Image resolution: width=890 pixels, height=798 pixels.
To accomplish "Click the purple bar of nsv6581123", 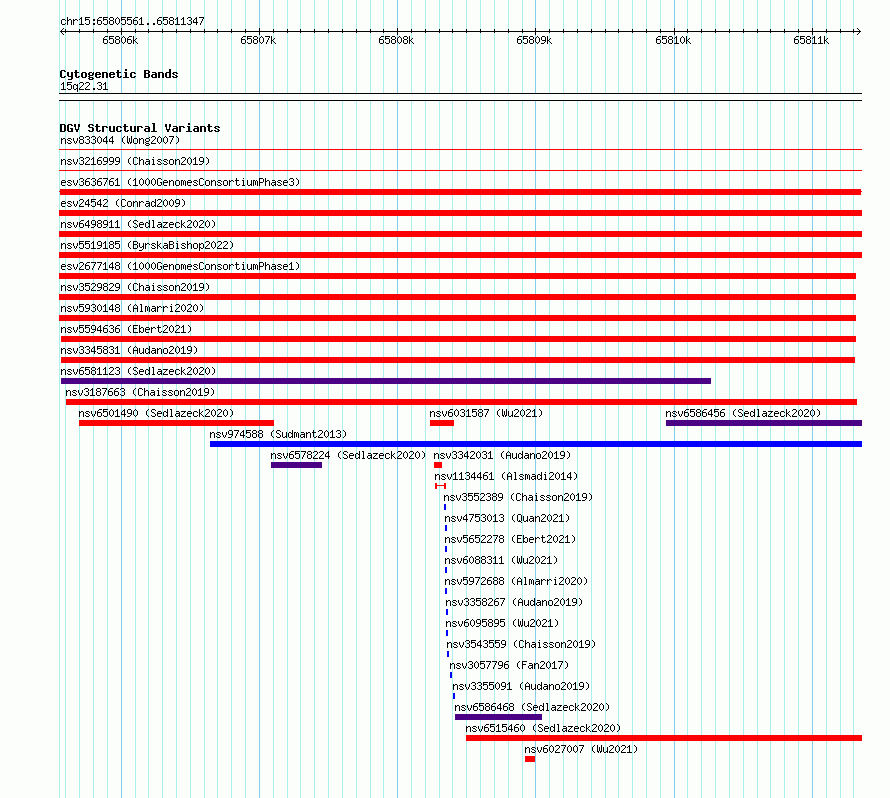I will pos(386,381).
